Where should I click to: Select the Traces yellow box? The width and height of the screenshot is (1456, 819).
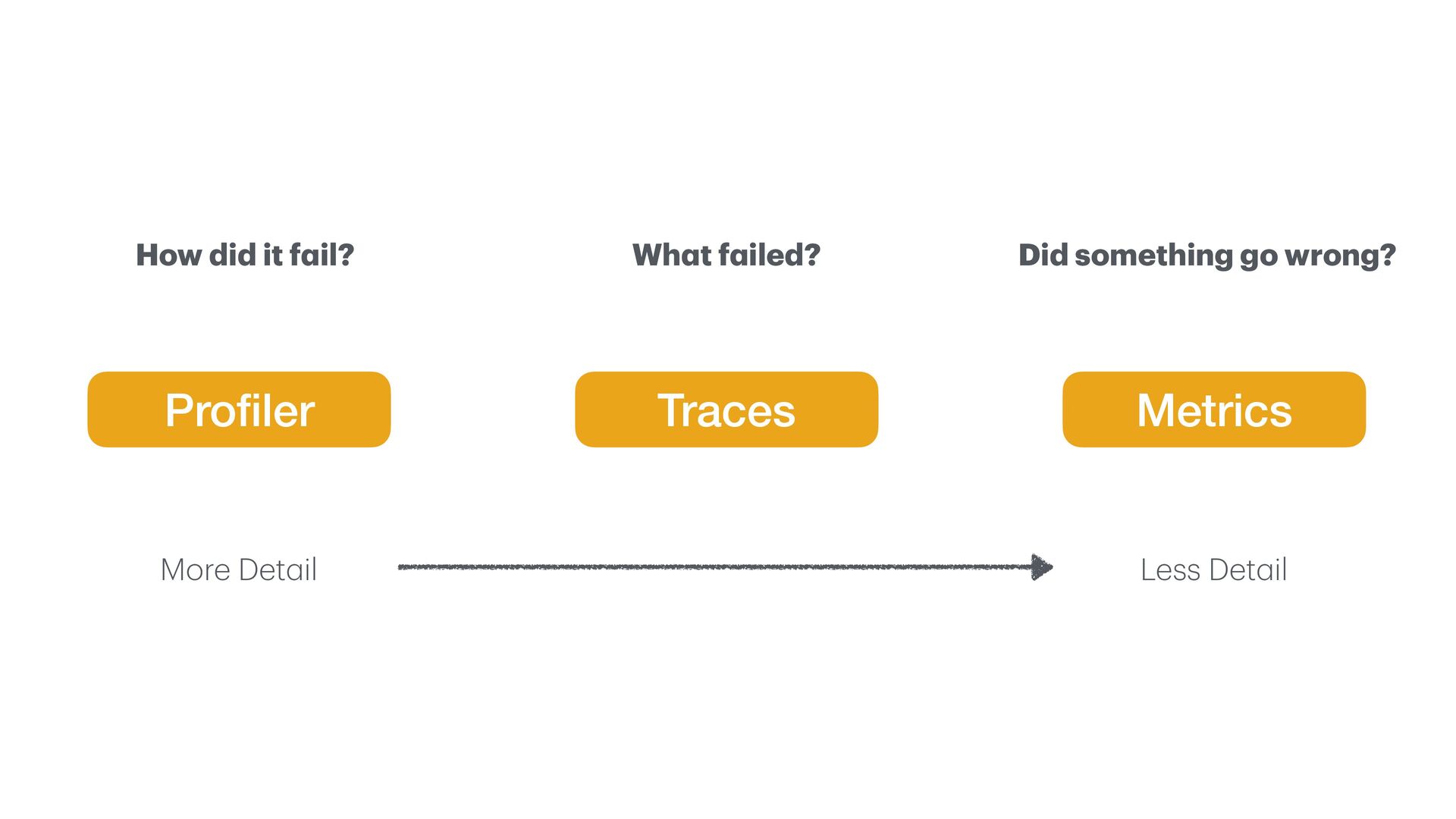(x=726, y=409)
